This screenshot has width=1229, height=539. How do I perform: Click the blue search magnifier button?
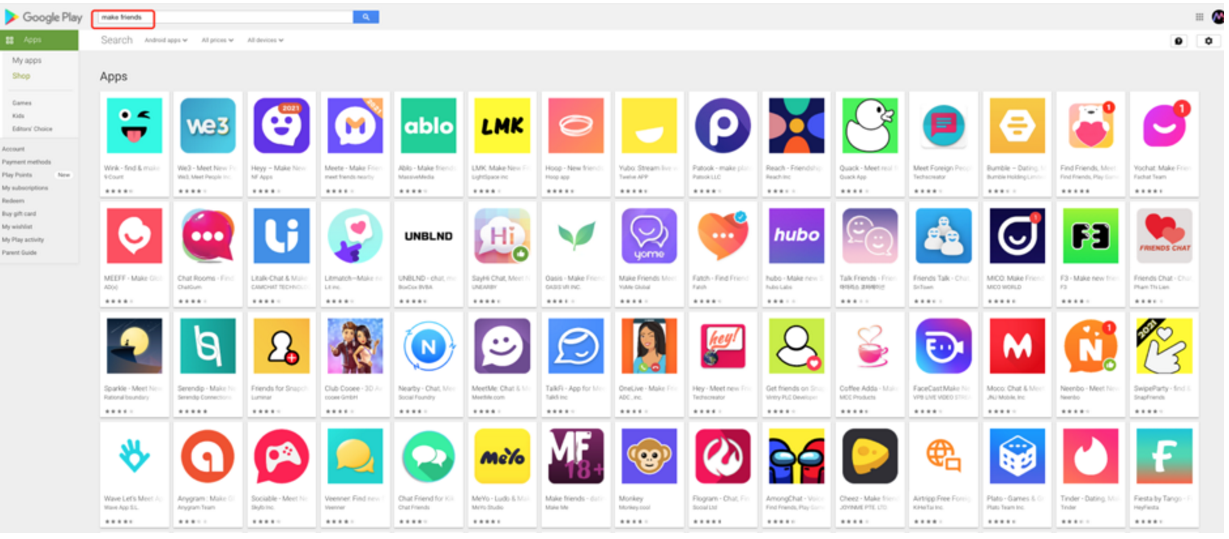366,17
